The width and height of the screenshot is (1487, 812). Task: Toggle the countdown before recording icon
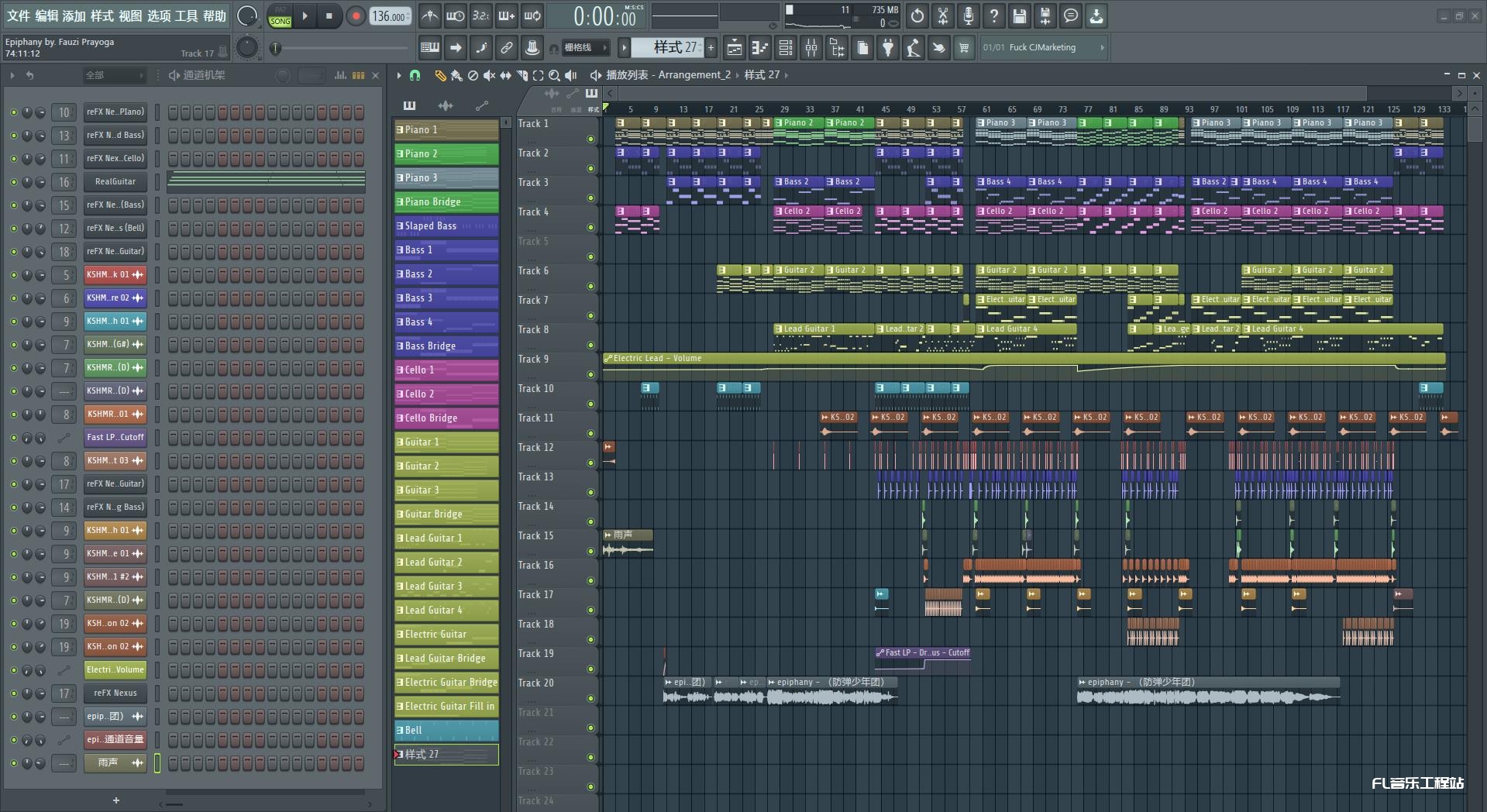coord(481,15)
